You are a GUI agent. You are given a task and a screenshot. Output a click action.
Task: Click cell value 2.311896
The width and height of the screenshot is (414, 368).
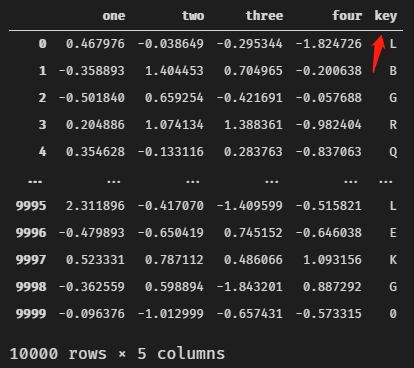click(95, 206)
